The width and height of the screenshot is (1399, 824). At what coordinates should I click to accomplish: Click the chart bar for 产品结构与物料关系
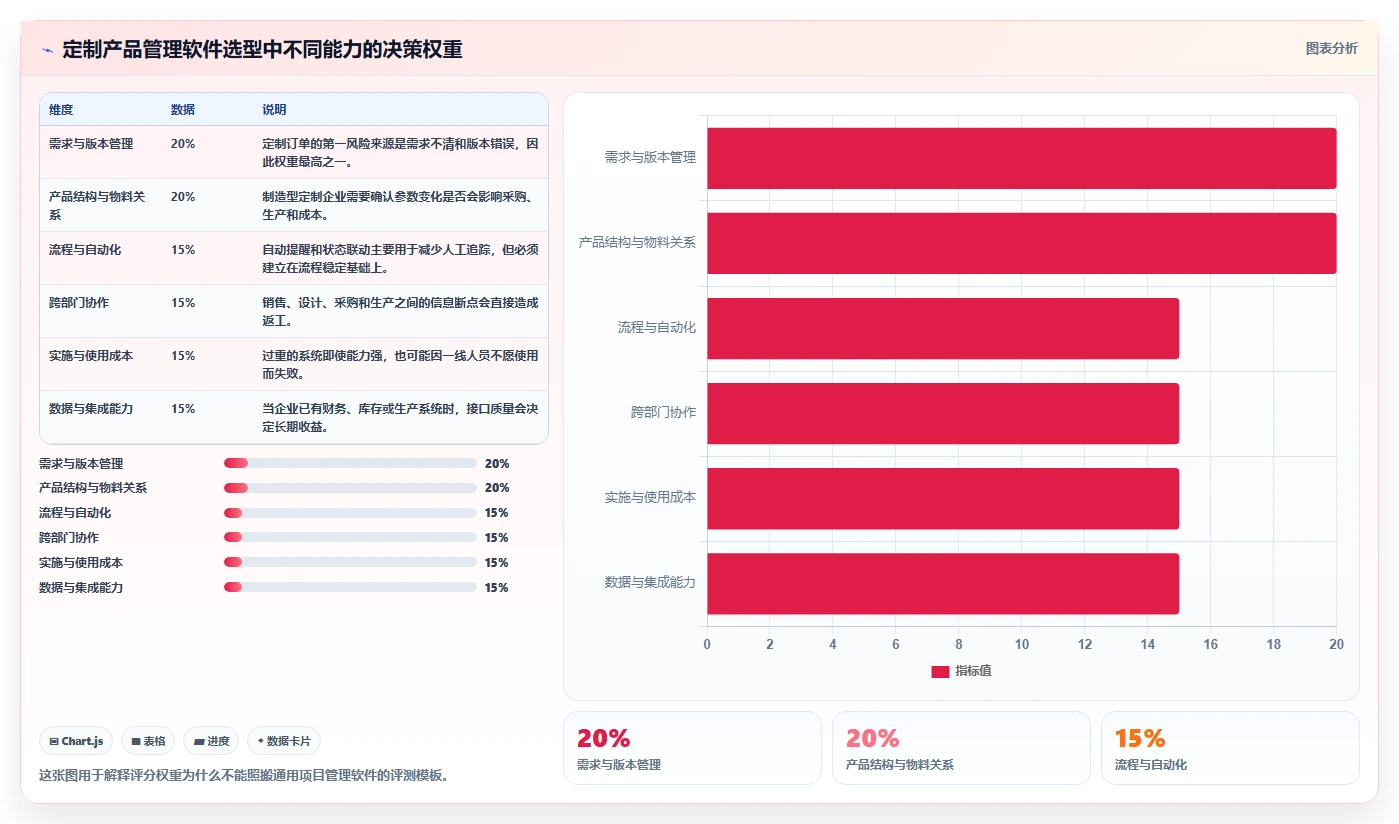pyautogui.click(x=1021, y=243)
